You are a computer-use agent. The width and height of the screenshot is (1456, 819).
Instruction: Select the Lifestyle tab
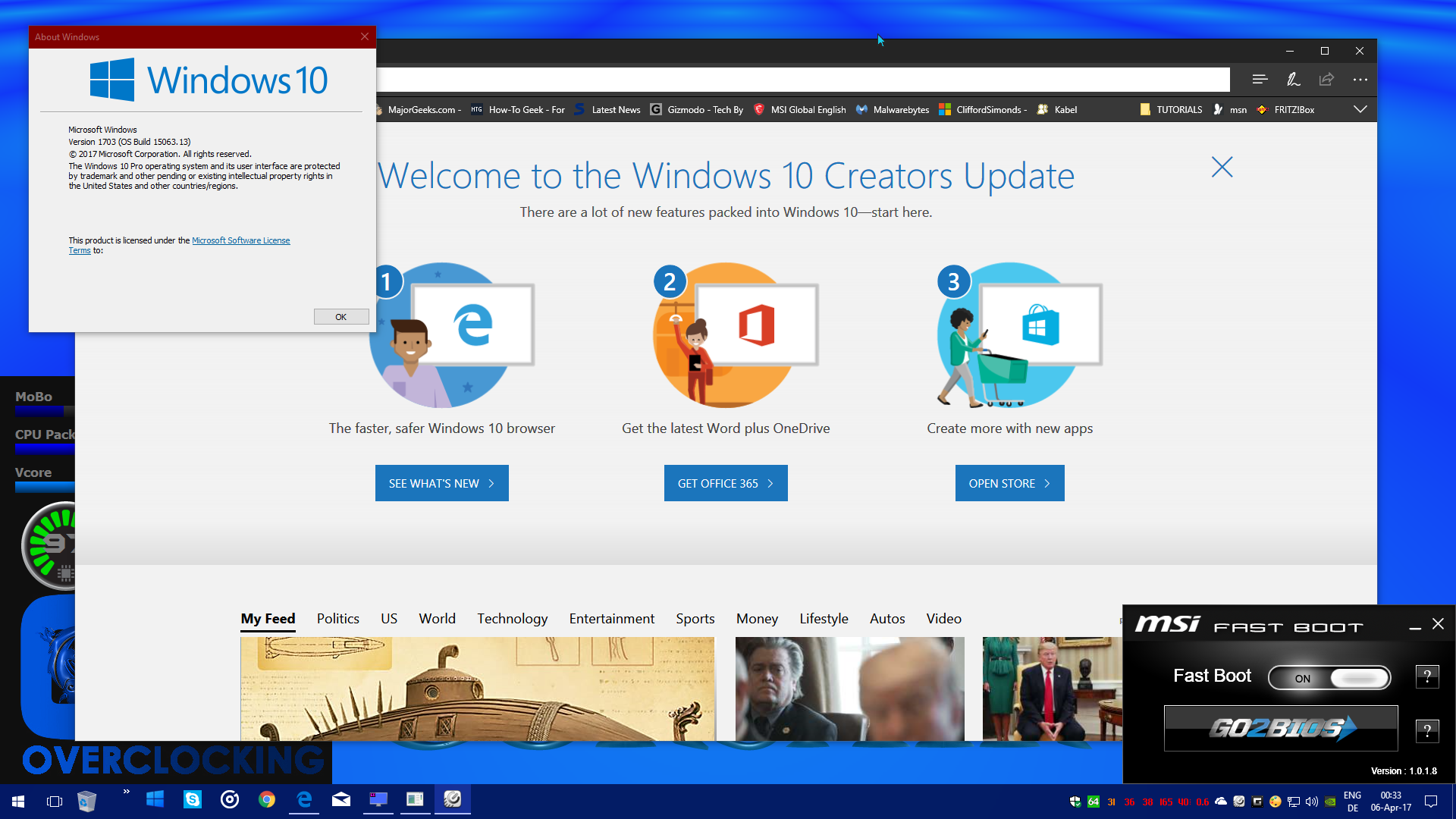pos(824,619)
